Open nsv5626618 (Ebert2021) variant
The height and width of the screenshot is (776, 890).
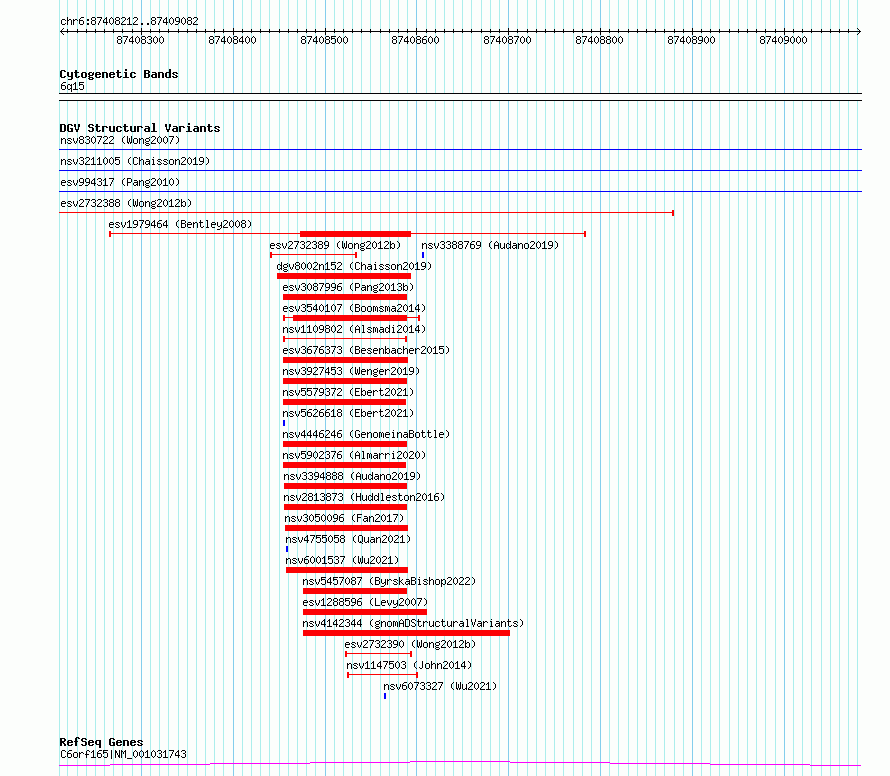(x=348, y=413)
